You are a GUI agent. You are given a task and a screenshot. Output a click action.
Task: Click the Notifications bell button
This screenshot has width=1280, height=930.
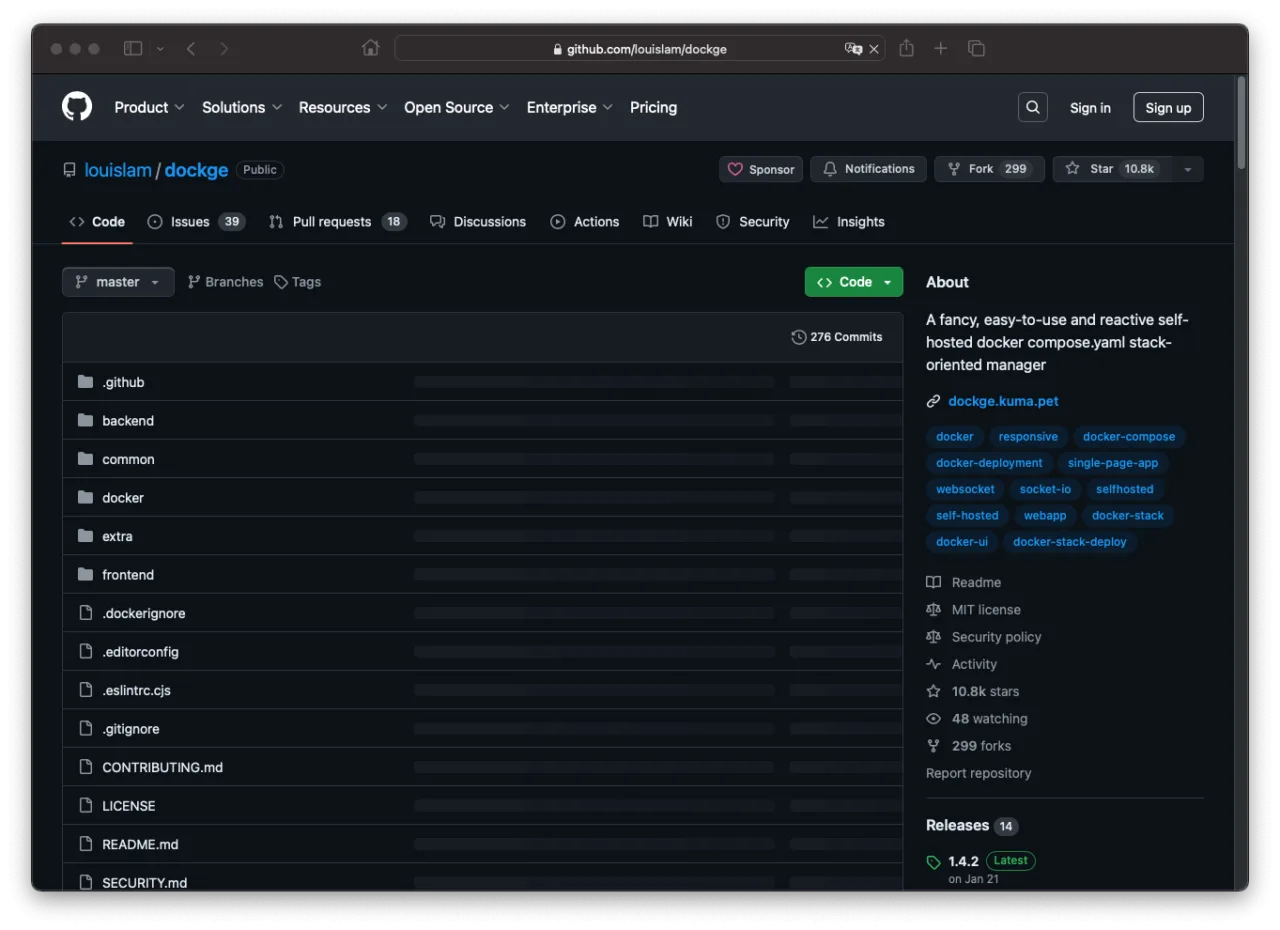(x=868, y=169)
